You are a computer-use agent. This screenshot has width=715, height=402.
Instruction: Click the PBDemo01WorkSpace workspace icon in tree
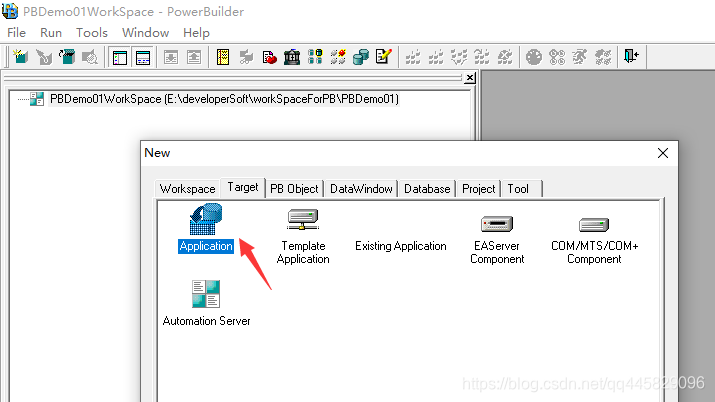coord(36,99)
